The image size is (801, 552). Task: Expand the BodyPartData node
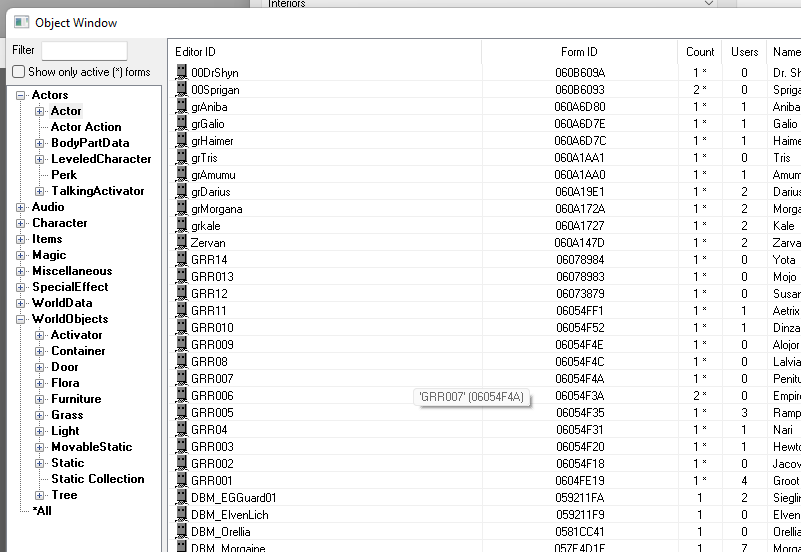(39, 143)
